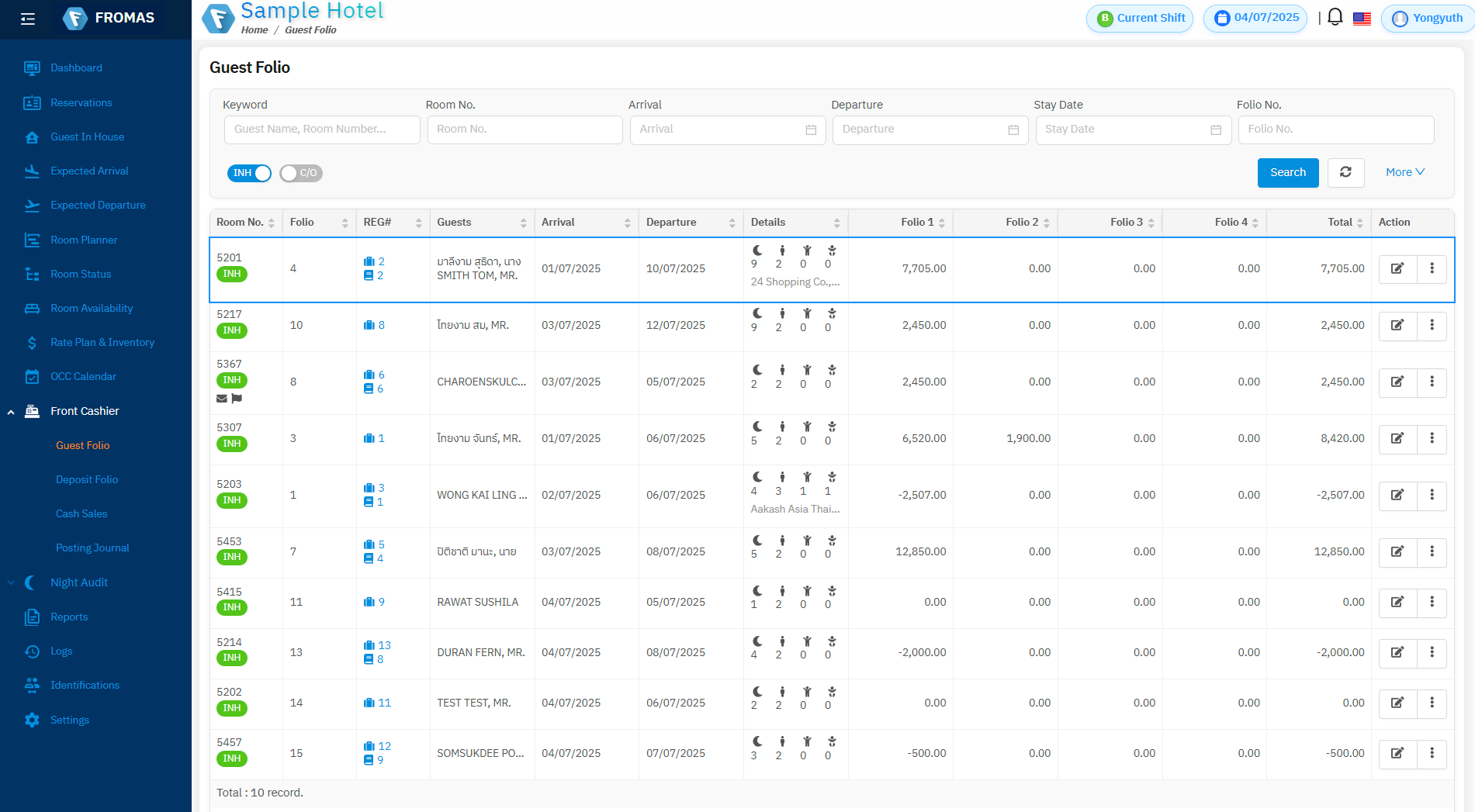Collapse the Front Cashier menu
The image size is (1475, 812).
coord(85,411)
